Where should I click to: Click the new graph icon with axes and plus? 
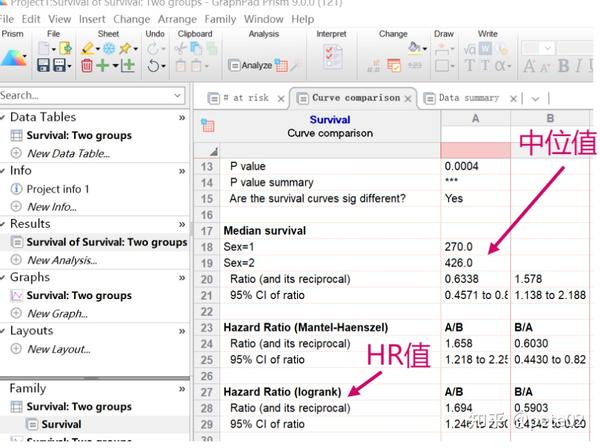coord(128,65)
